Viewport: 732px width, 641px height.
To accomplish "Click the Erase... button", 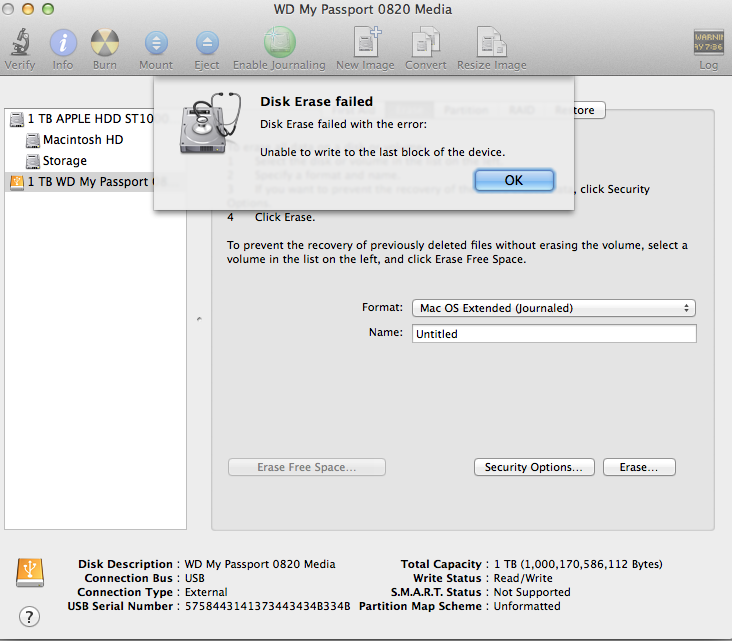I will [x=639, y=467].
